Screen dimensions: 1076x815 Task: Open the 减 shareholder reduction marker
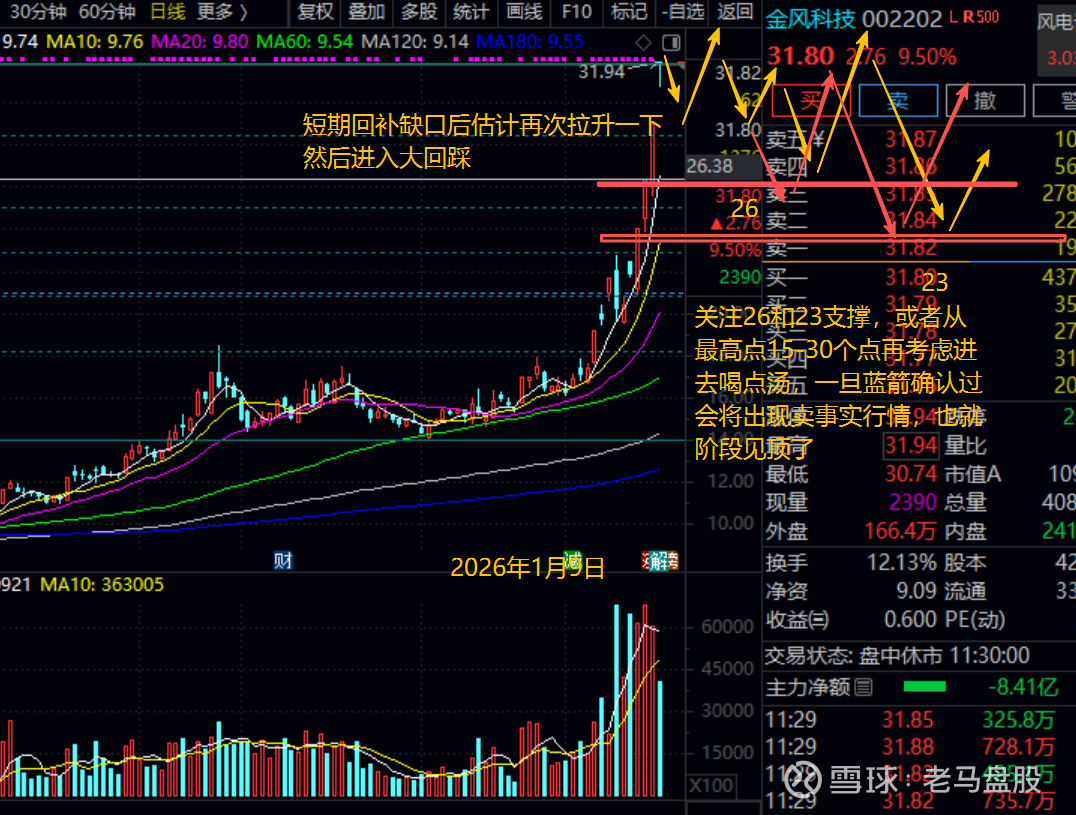[572, 560]
